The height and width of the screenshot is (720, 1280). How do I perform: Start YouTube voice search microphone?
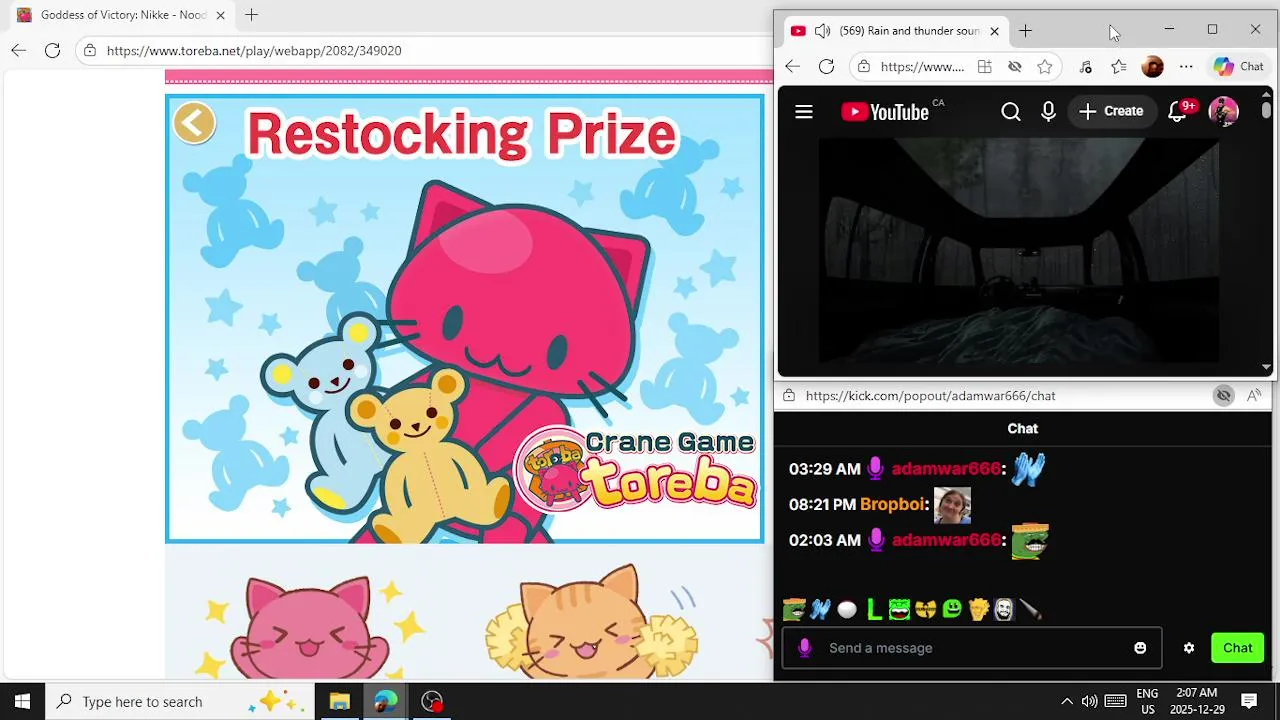[1048, 112]
